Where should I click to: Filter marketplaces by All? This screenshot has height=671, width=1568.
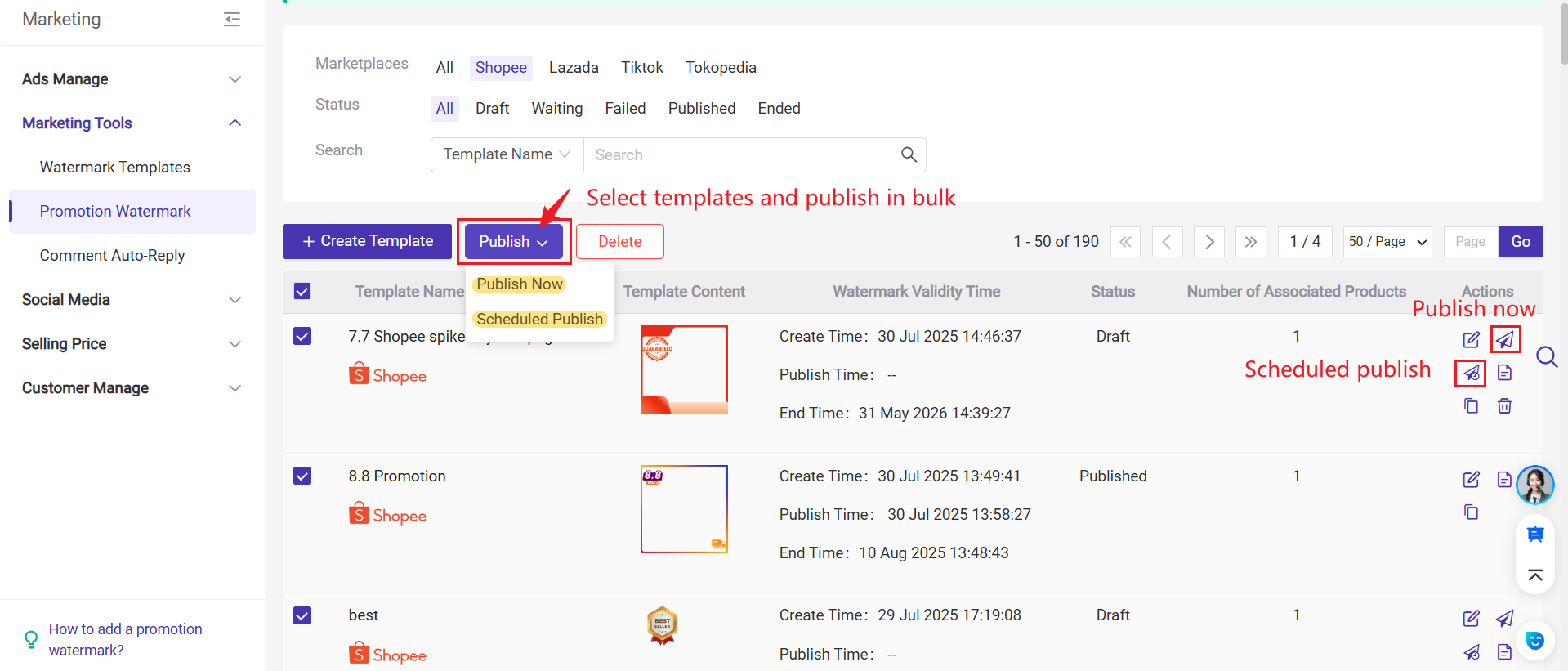tap(444, 68)
